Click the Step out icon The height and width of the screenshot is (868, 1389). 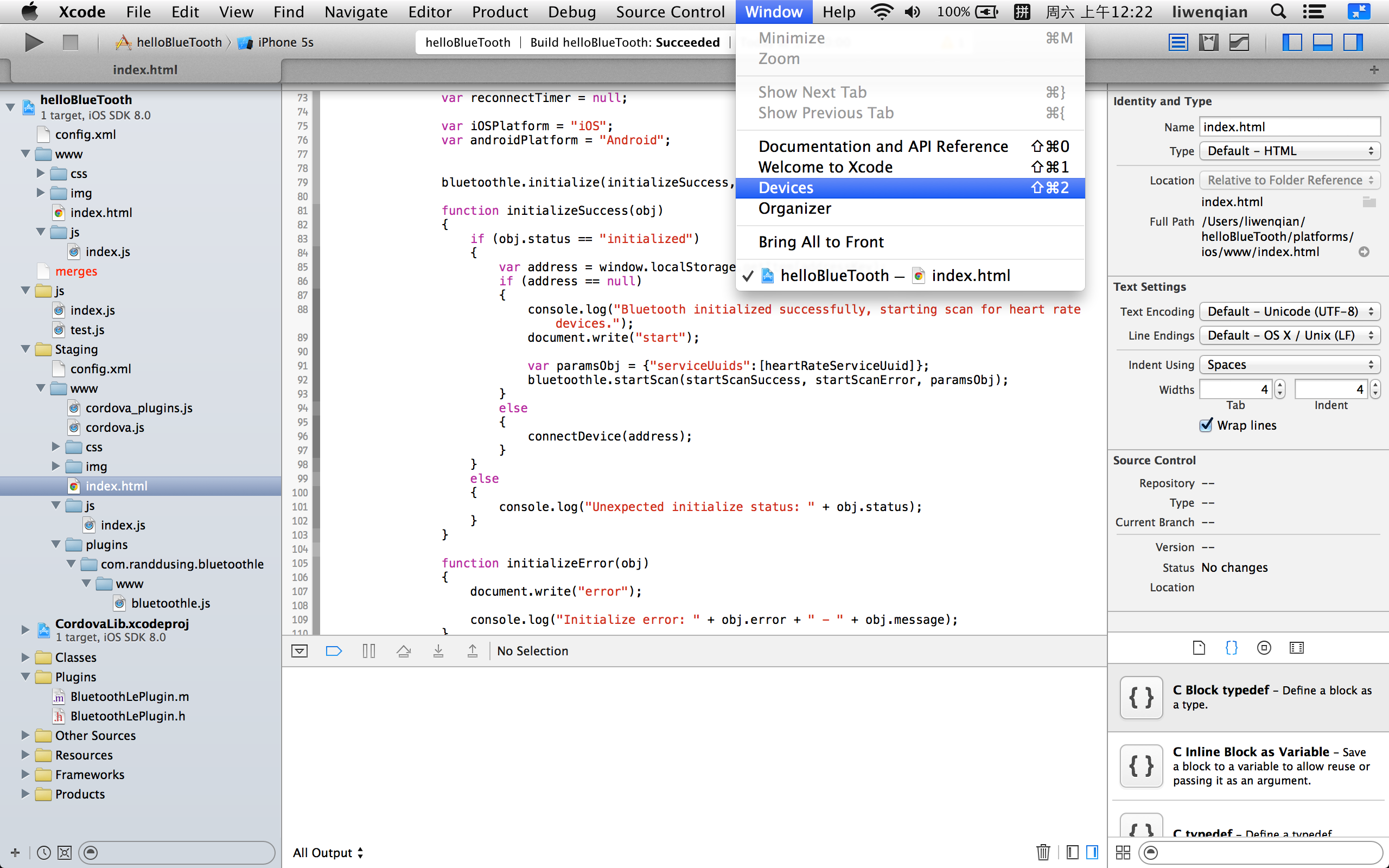(x=473, y=650)
